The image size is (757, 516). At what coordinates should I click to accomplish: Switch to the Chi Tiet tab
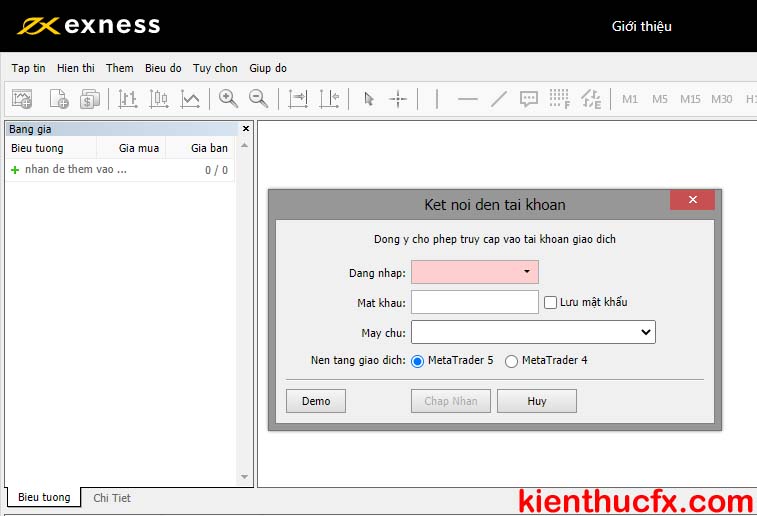[112, 498]
